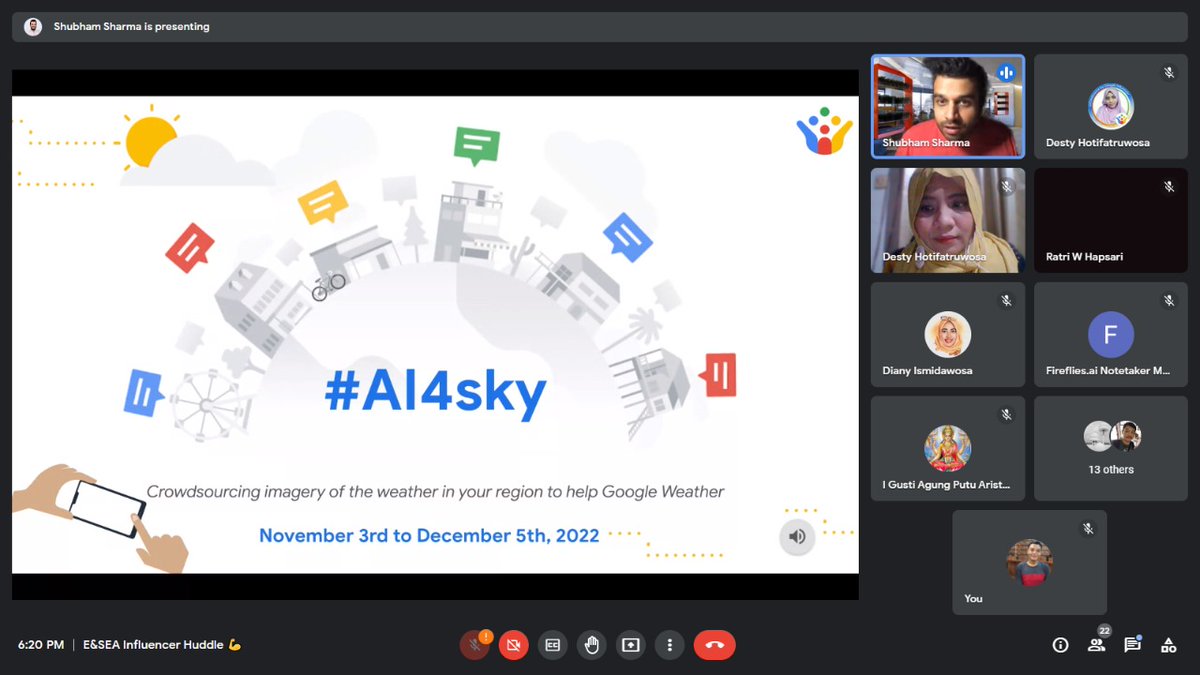Raise your hand
This screenshot has width=1200, height=675.
(x=591, y=645)
